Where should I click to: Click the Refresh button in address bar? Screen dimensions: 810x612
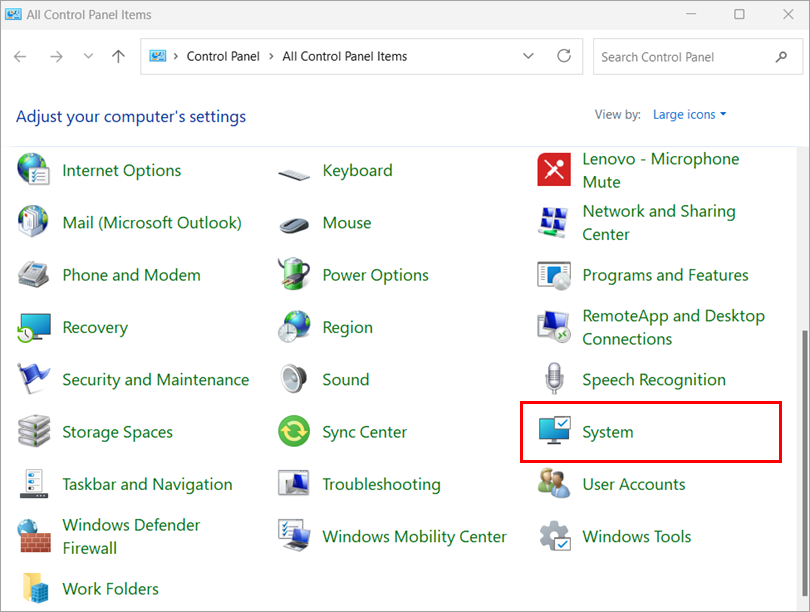pyautogui.click(x=564, y=57)
